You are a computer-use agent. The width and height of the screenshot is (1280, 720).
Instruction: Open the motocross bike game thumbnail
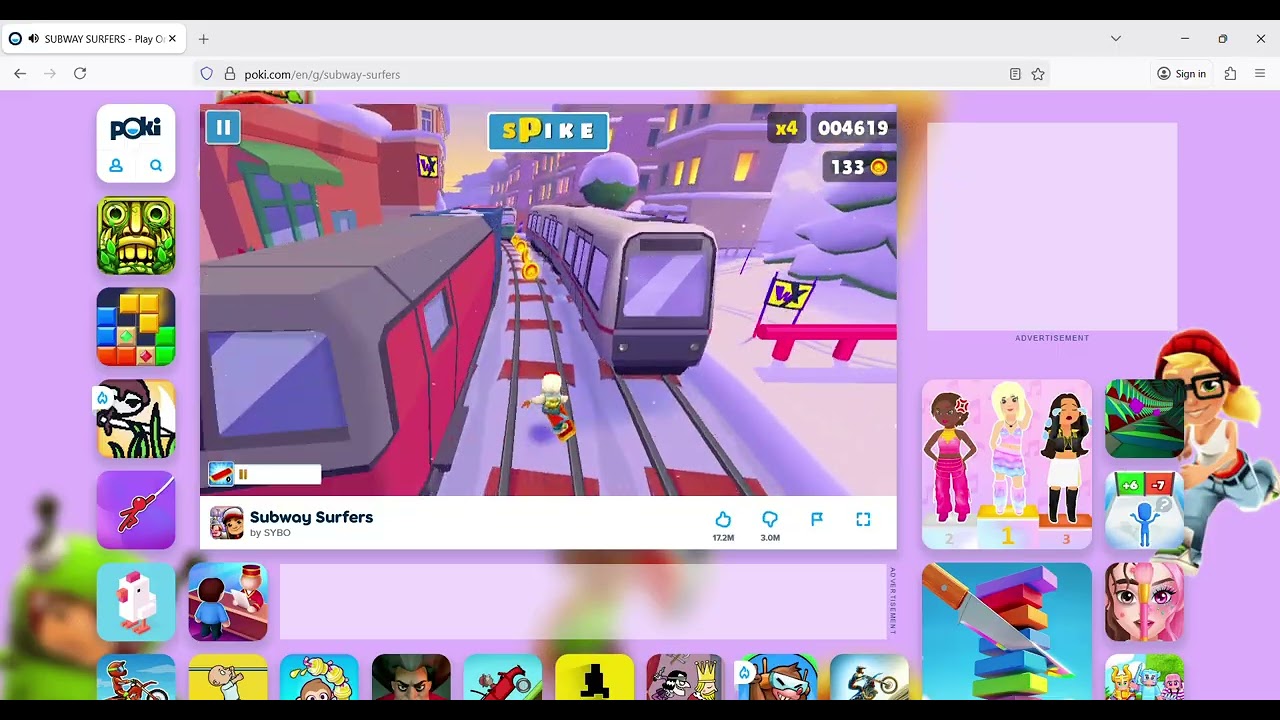136,678
